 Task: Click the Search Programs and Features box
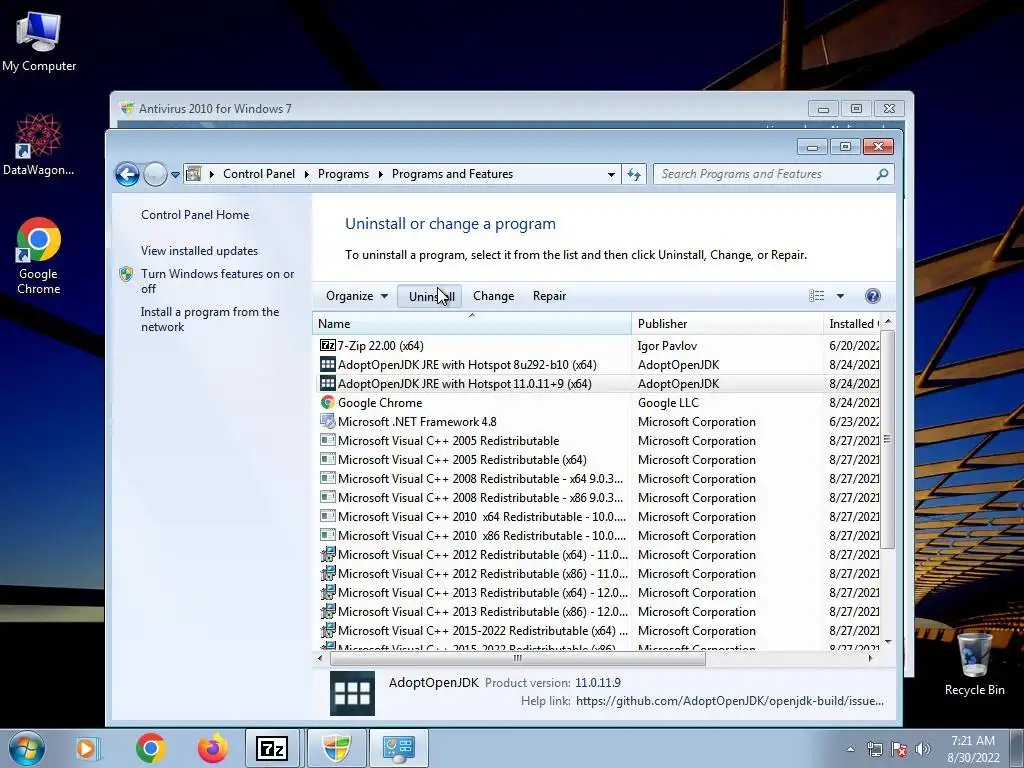click(x=773, y=174)
